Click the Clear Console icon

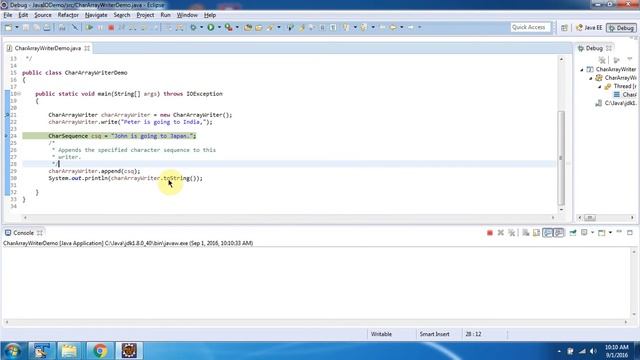[x=526, y=233]
